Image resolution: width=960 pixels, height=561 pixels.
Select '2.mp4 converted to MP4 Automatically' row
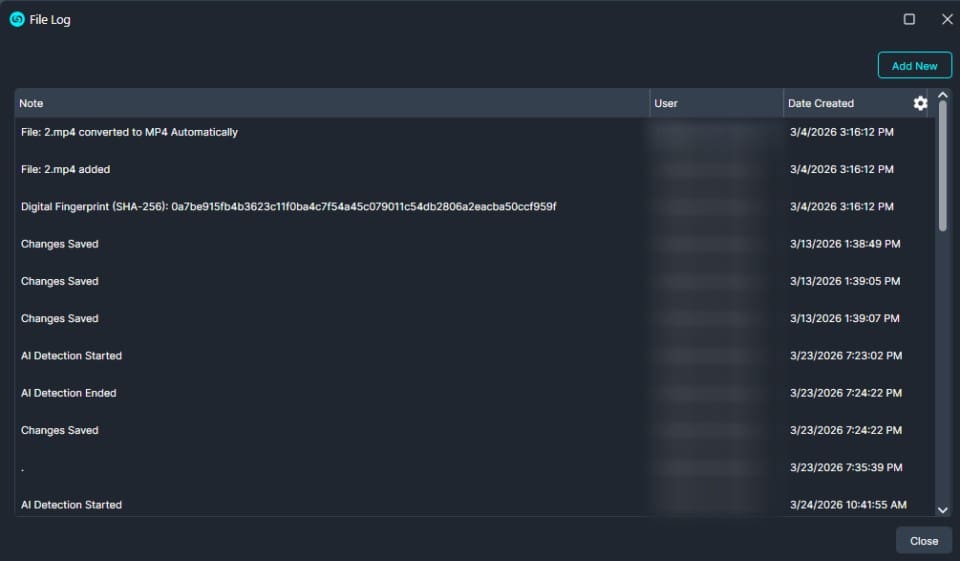click(130, 132)
